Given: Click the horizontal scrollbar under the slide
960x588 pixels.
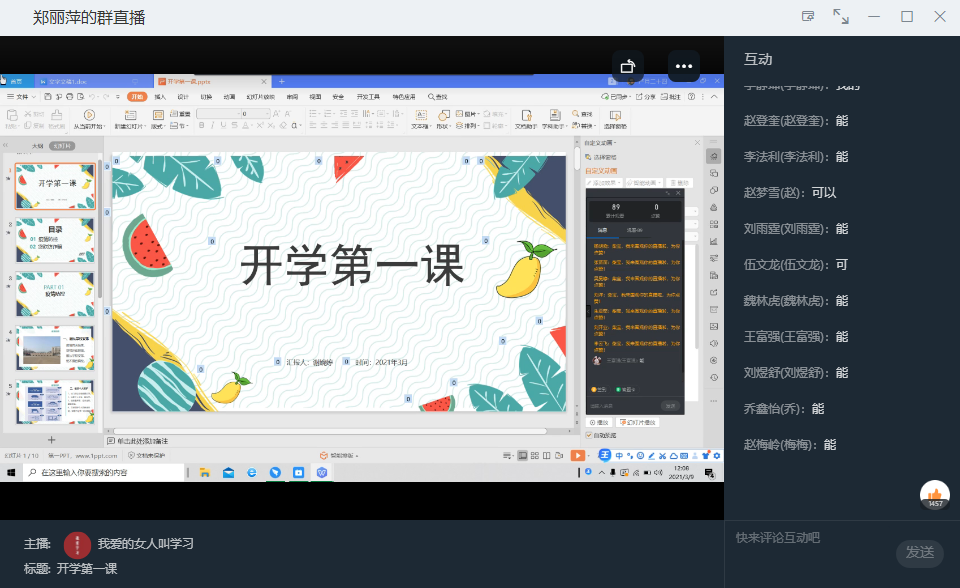Looking at the screenshot, I should click(x=340, y=431).
